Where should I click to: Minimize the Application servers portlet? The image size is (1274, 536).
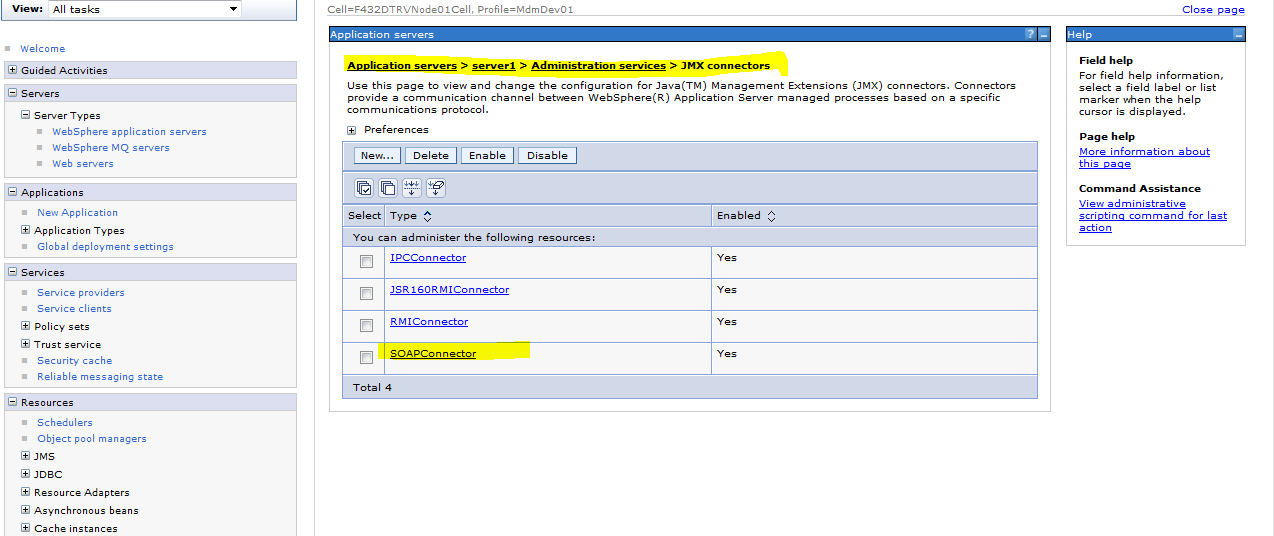point(1044,34)
